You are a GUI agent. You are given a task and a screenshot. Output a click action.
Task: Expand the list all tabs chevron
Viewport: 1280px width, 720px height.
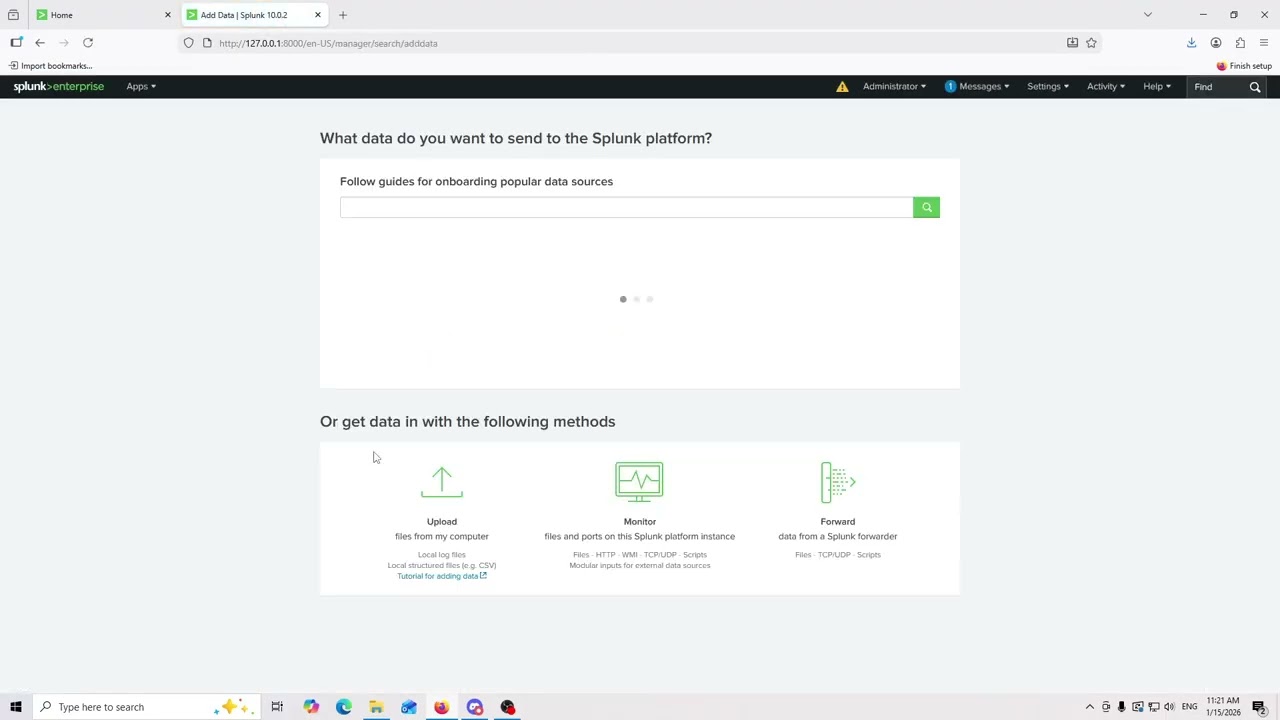tap(1148, 15)
